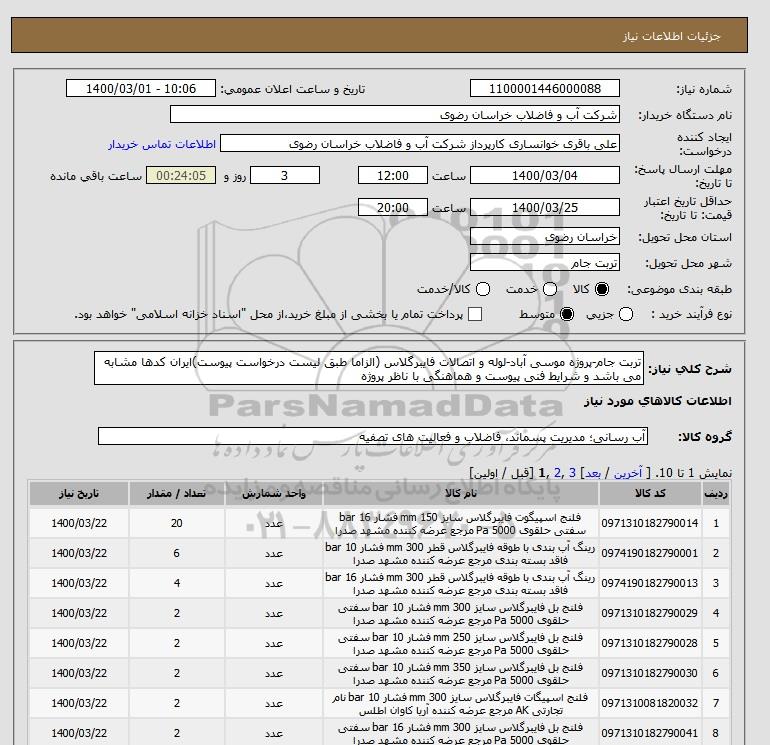Click the نام کالا column header
Viewport: 770px width, 745px height.
point(461,494)
